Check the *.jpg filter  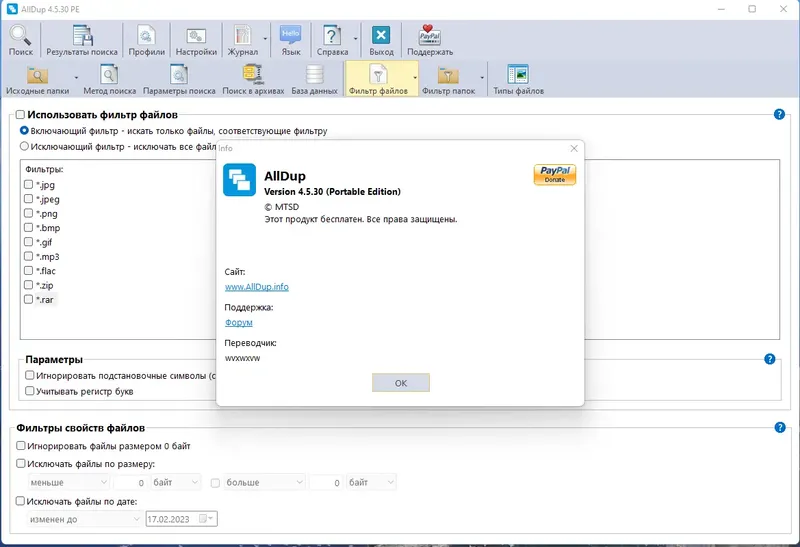tap(29, 184)
